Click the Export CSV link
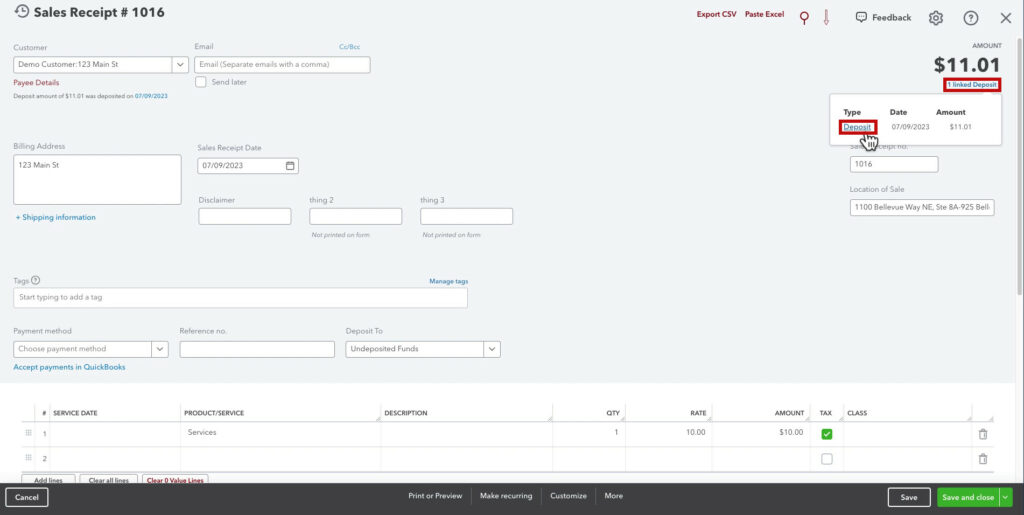The image size is (1024, 515). (716, 14)
